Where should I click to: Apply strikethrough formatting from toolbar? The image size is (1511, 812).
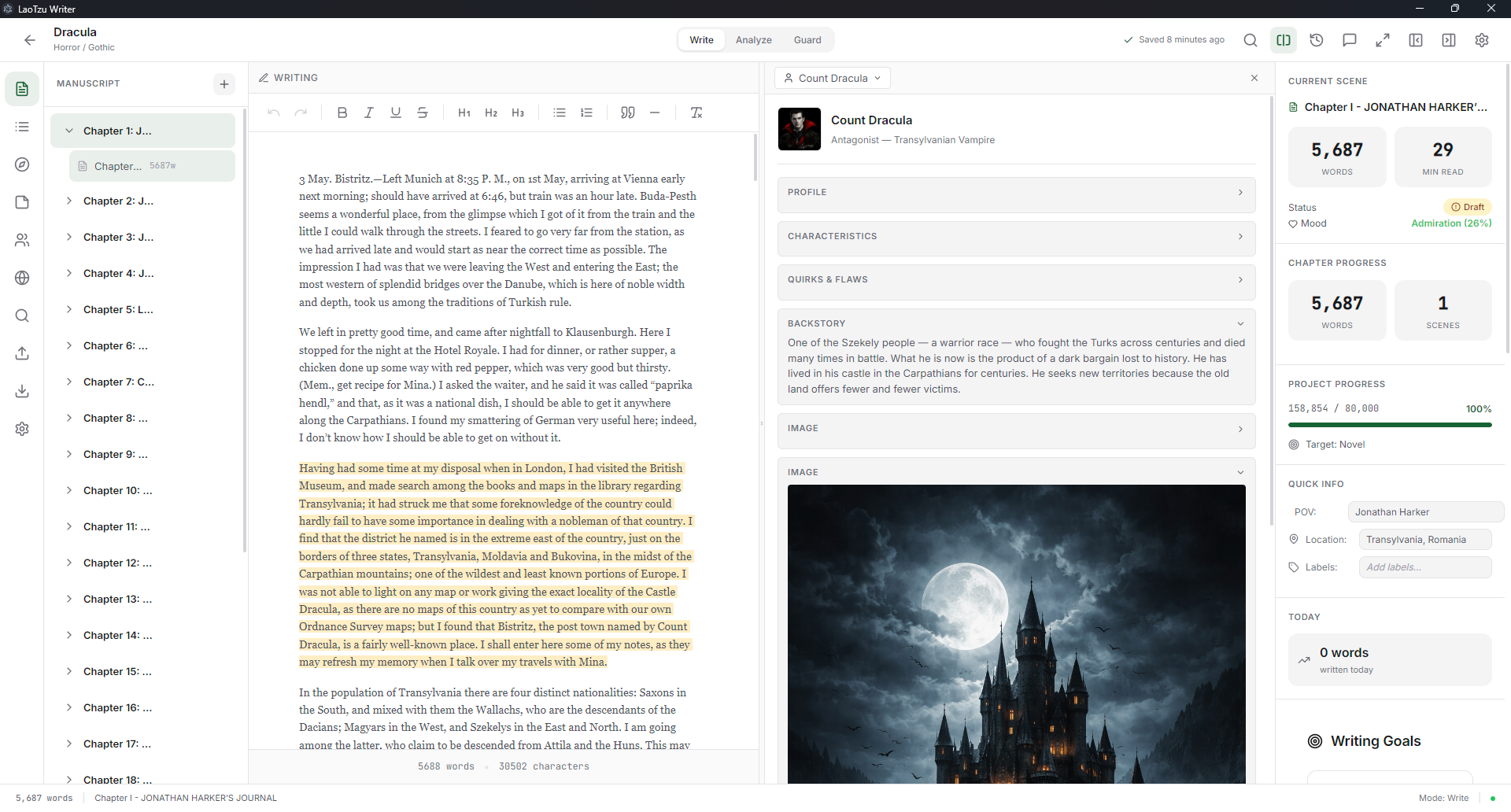click(x=423, y=113)
